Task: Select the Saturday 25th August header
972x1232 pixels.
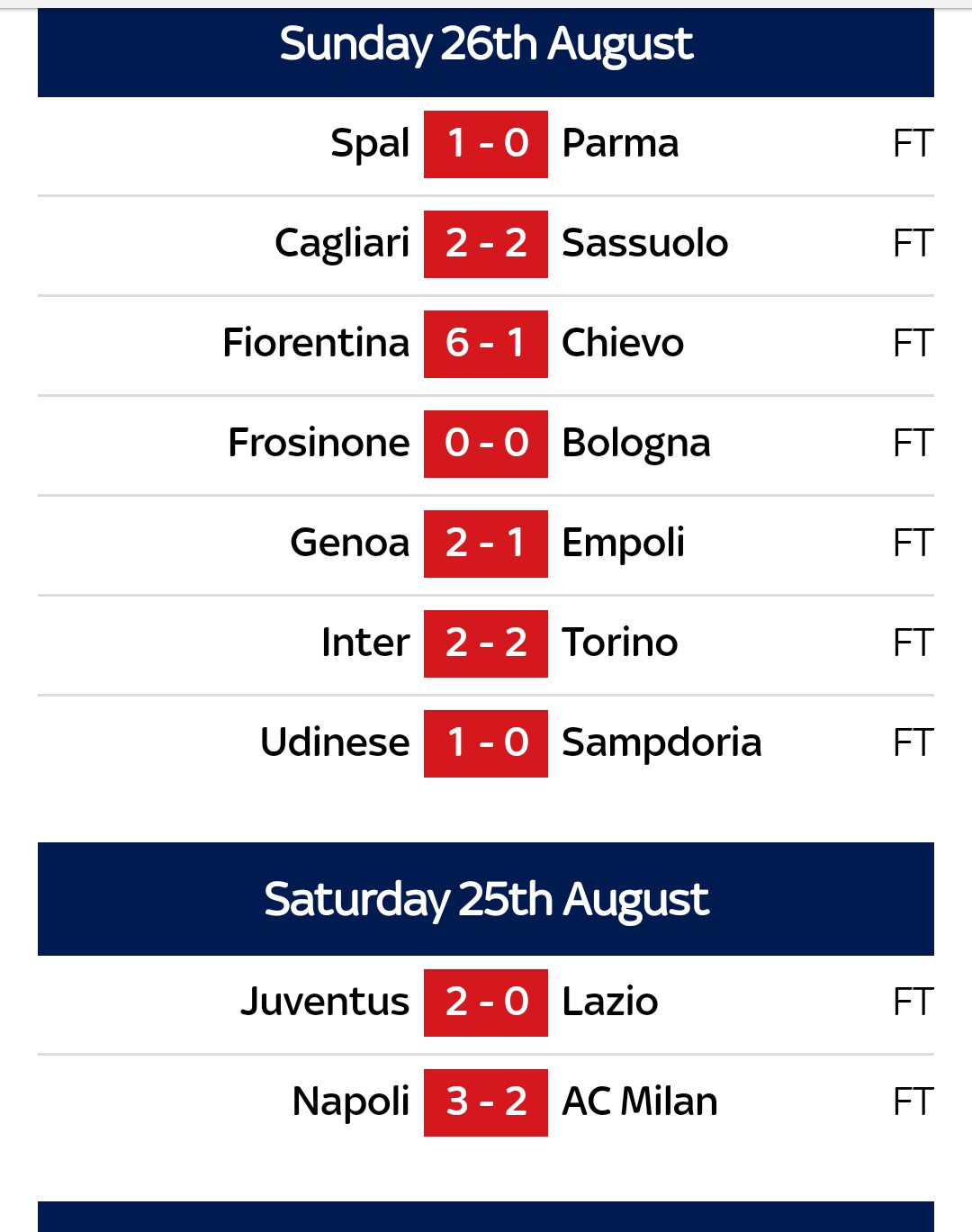Action: point(486,899)
